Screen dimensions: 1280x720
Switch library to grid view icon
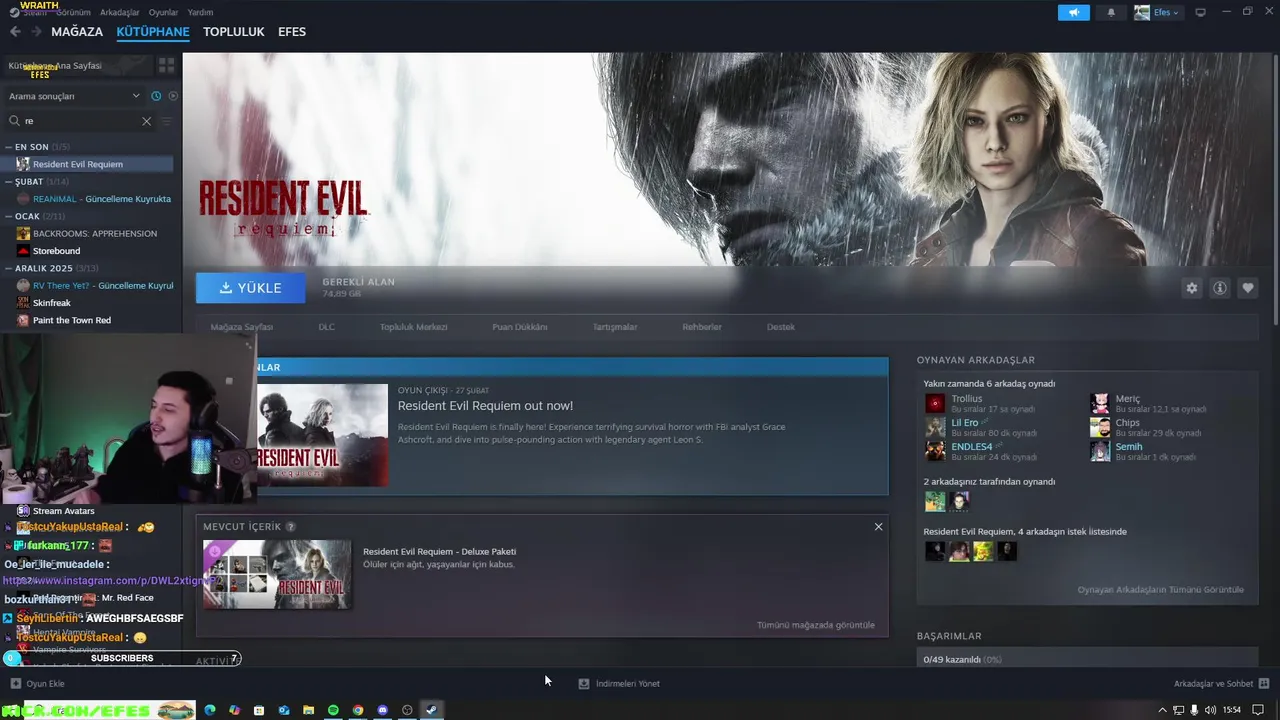coord(166,65)
